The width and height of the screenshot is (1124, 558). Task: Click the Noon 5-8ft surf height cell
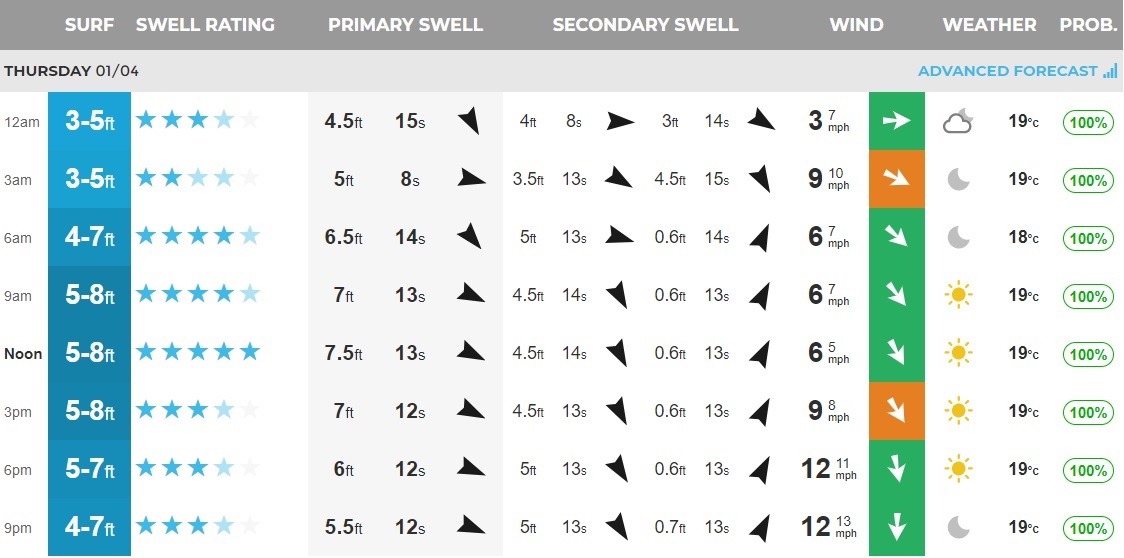tap(90, 353)
